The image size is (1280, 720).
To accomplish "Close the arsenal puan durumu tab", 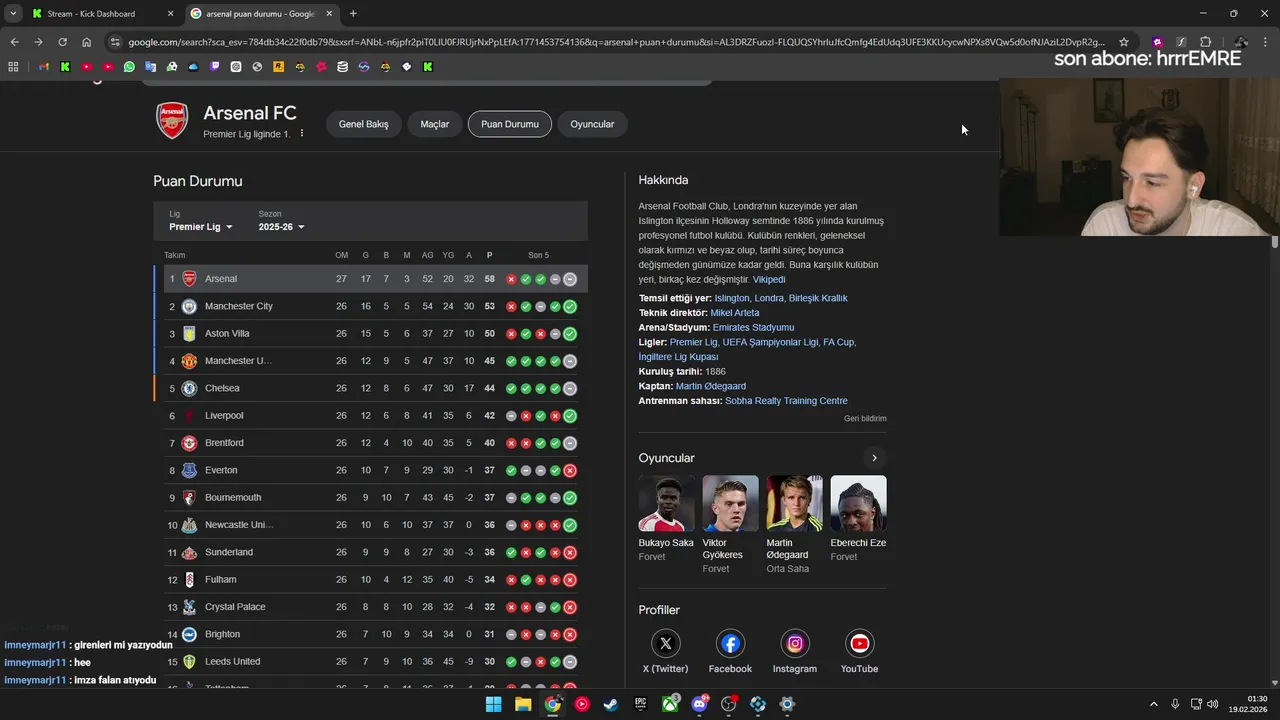I will (x=328, y=14).
